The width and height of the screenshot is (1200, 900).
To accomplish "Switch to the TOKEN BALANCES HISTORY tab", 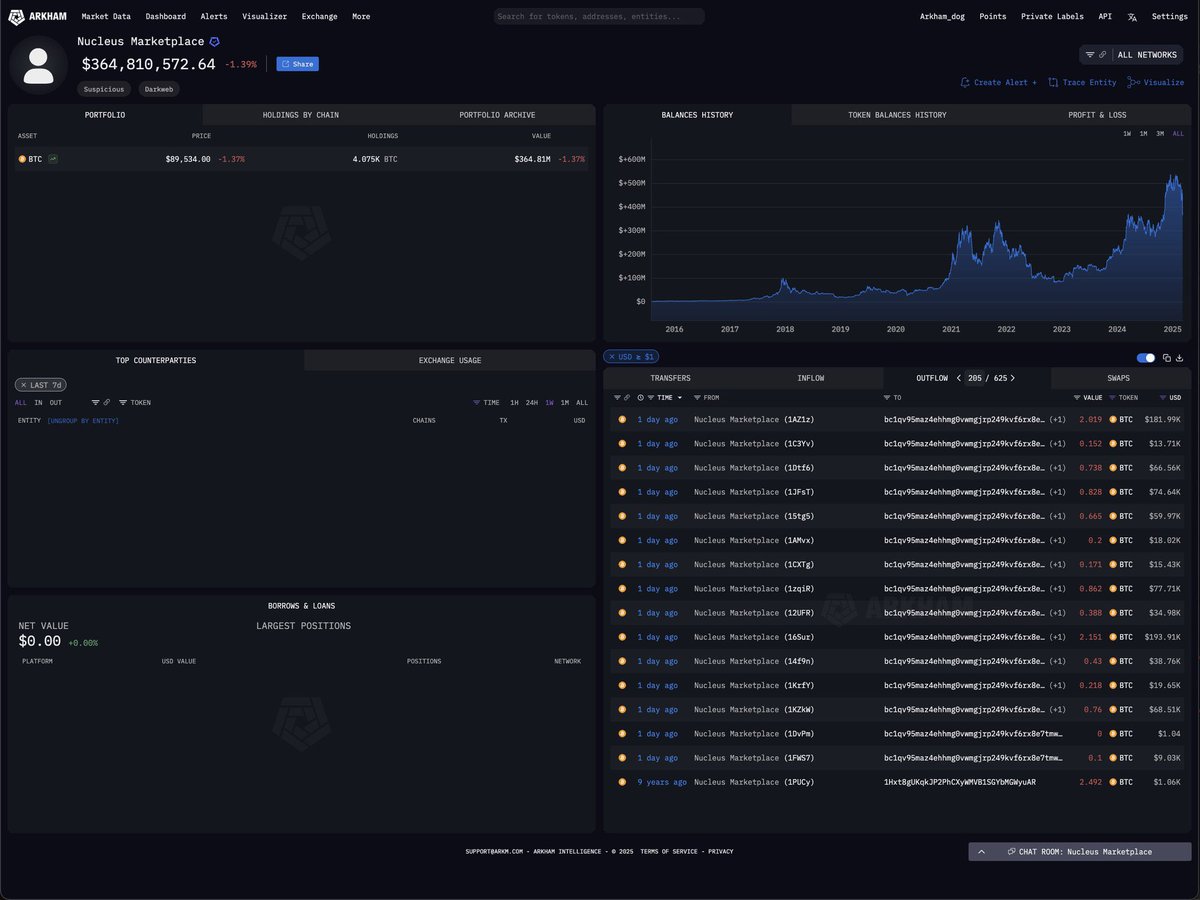I will pos(897,115).
